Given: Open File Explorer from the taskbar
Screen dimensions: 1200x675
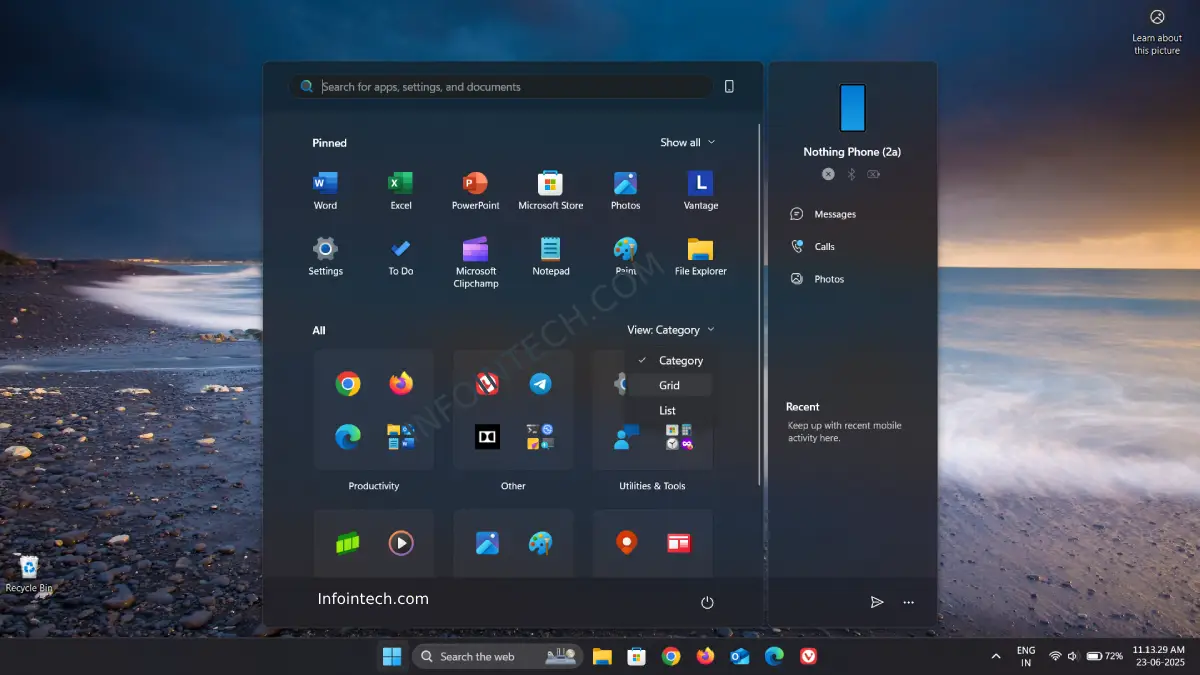Looking at the screenshot, I should tap(602, 656).
